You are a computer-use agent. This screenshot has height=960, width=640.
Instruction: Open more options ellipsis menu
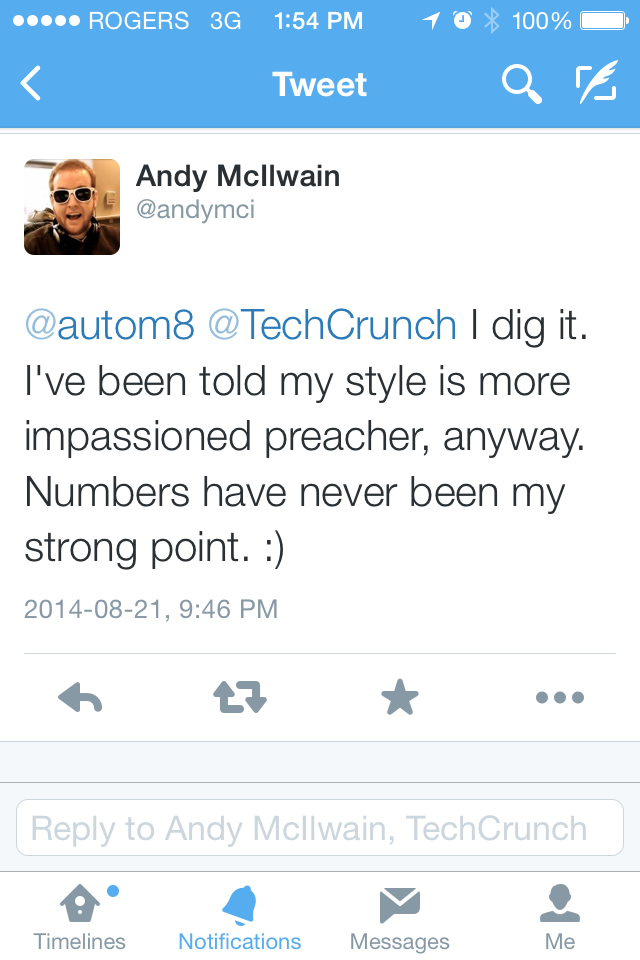click(559, 698)
